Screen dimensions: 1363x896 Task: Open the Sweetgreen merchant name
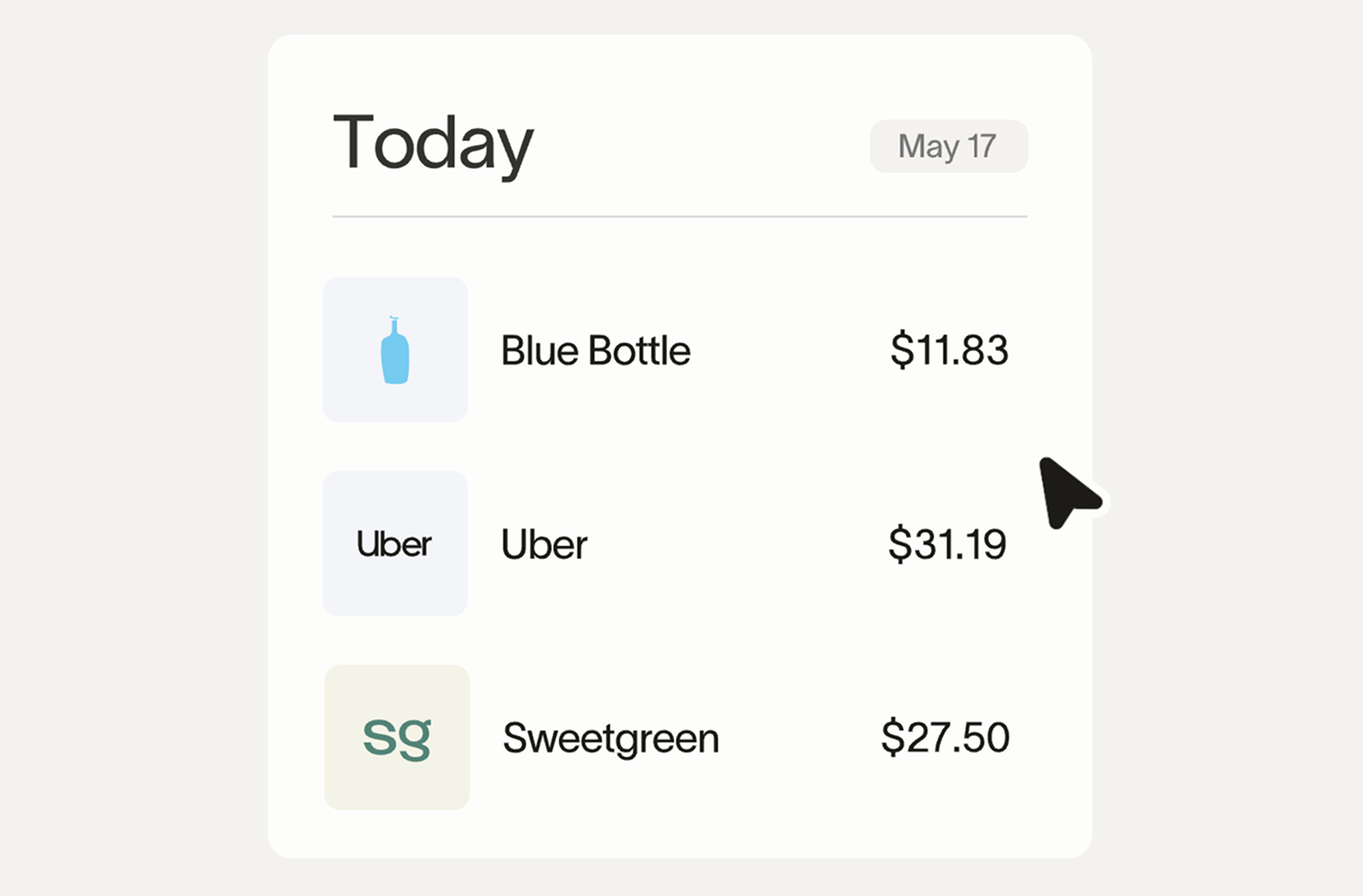pos(611,739)
